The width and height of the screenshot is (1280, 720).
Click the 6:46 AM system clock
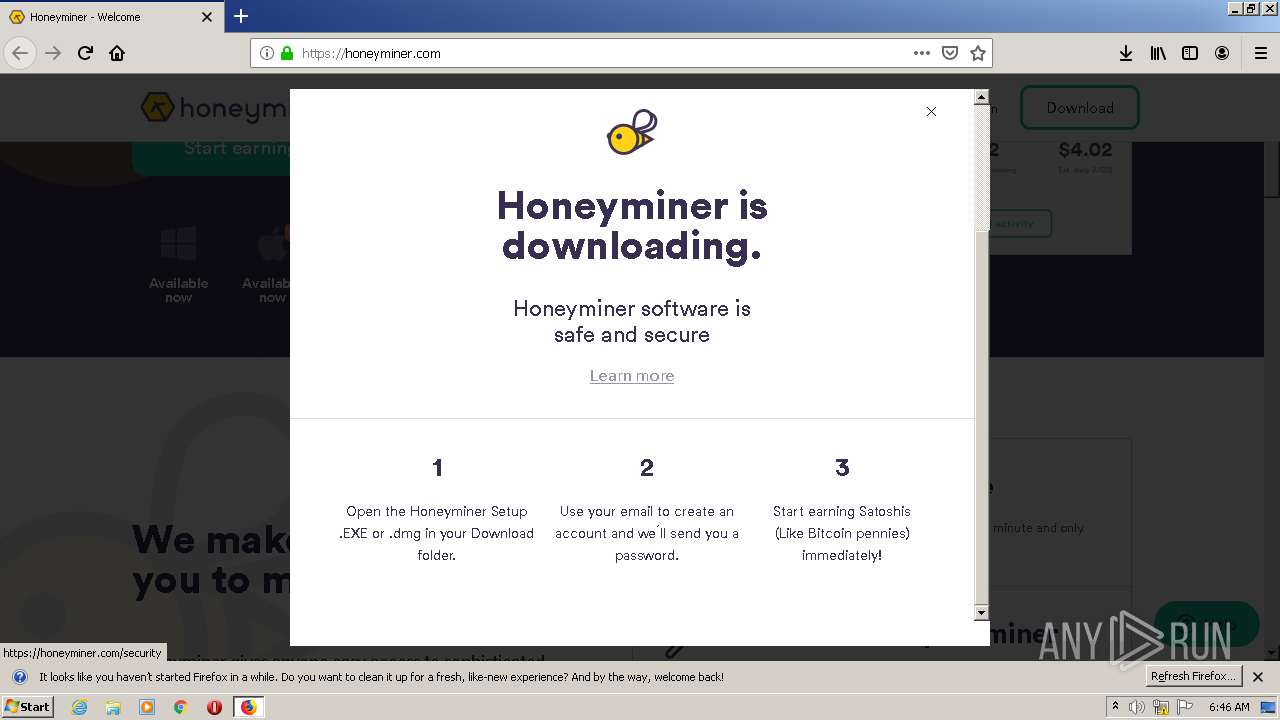click(x=1229, y=707)
